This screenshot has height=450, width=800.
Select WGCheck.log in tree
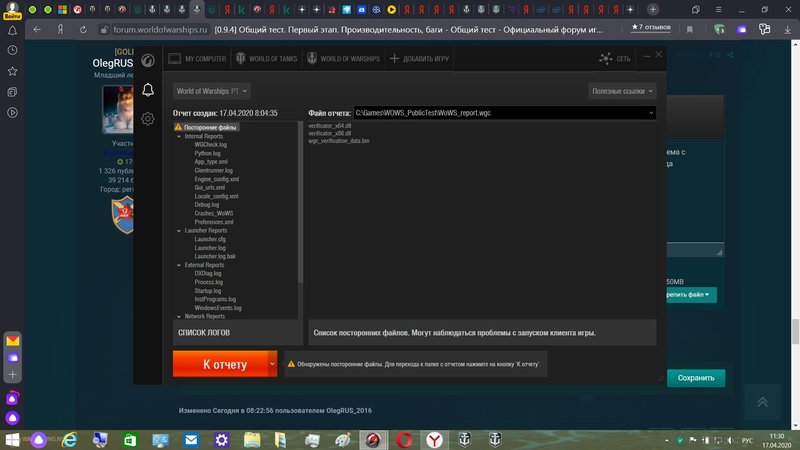click(211, 144)
